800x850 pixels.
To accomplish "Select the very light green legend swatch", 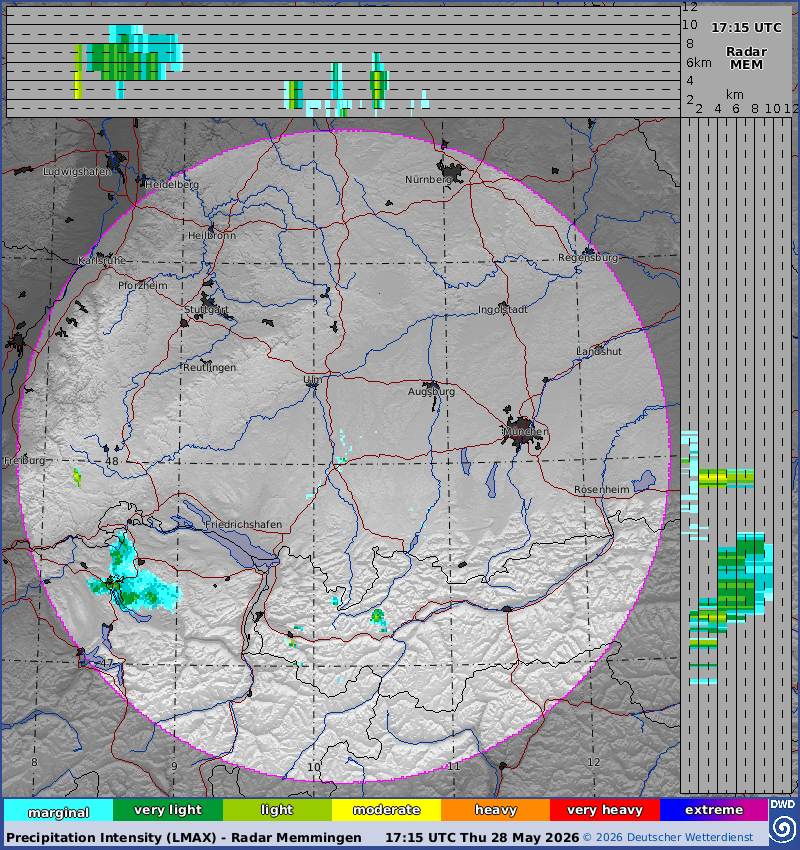I will 168,810.
